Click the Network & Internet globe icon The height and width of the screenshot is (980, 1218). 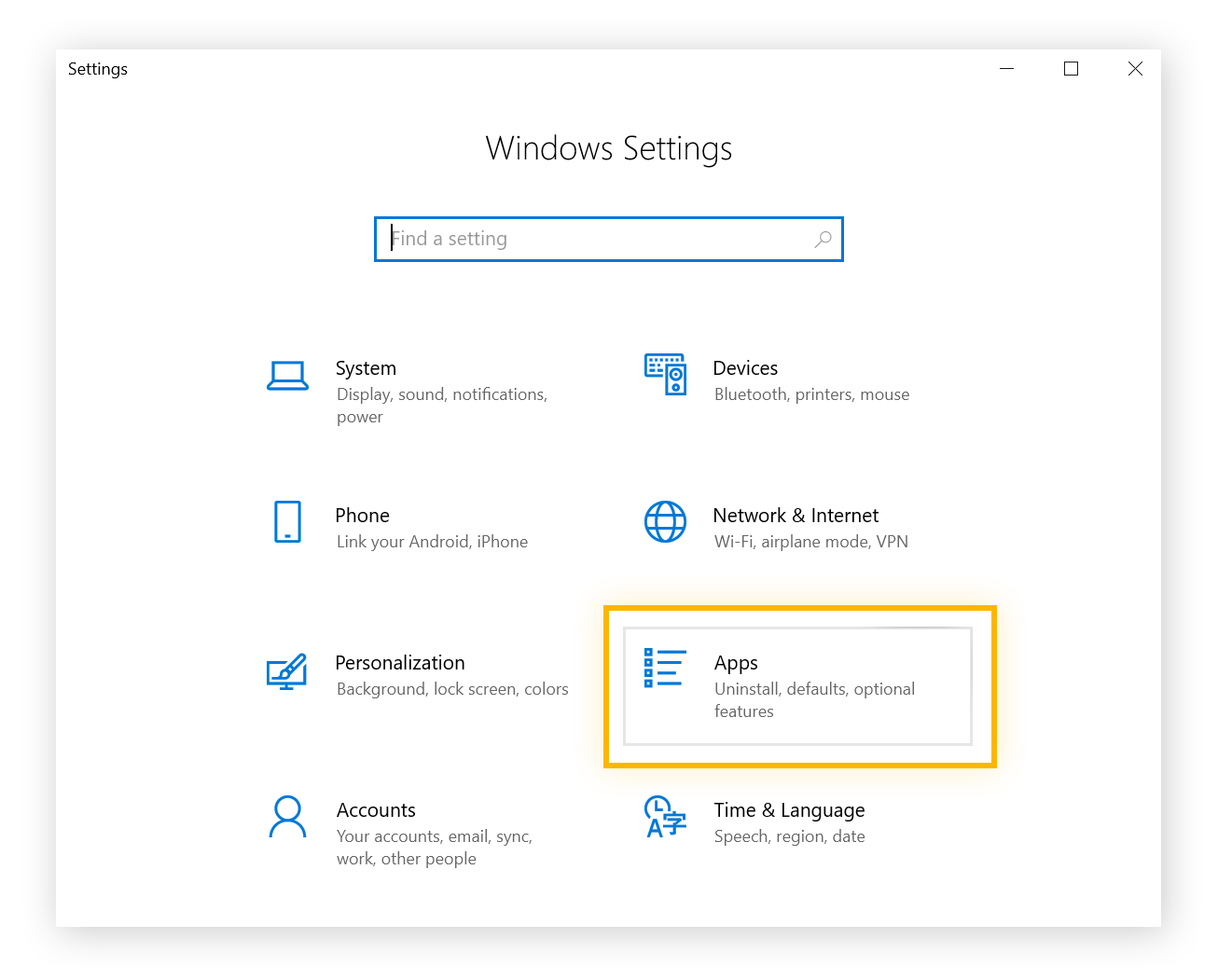coord(665,521)
